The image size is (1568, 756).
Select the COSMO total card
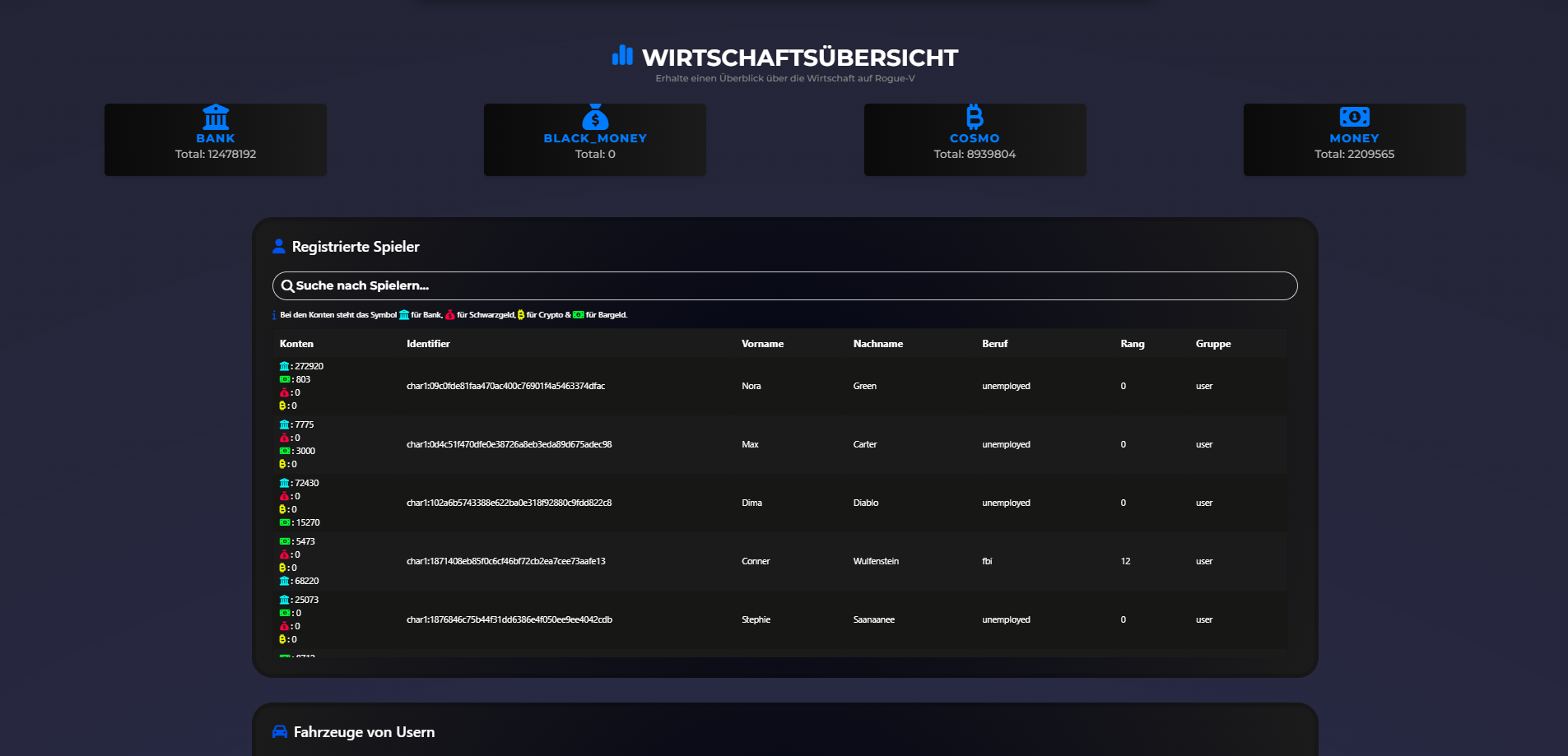point(975,139)
